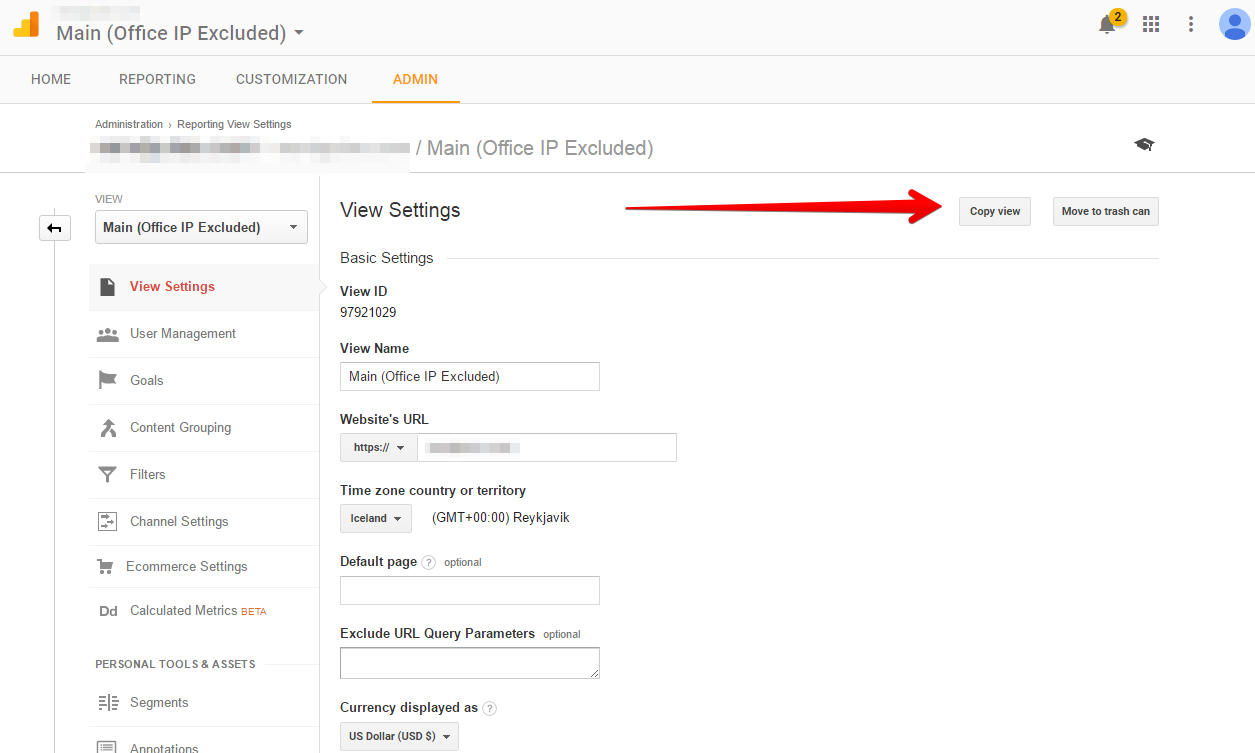Click the user account avatar
Image resolution: width=1255 pixels, height=753 pixels.
(x=1234, y=24)
